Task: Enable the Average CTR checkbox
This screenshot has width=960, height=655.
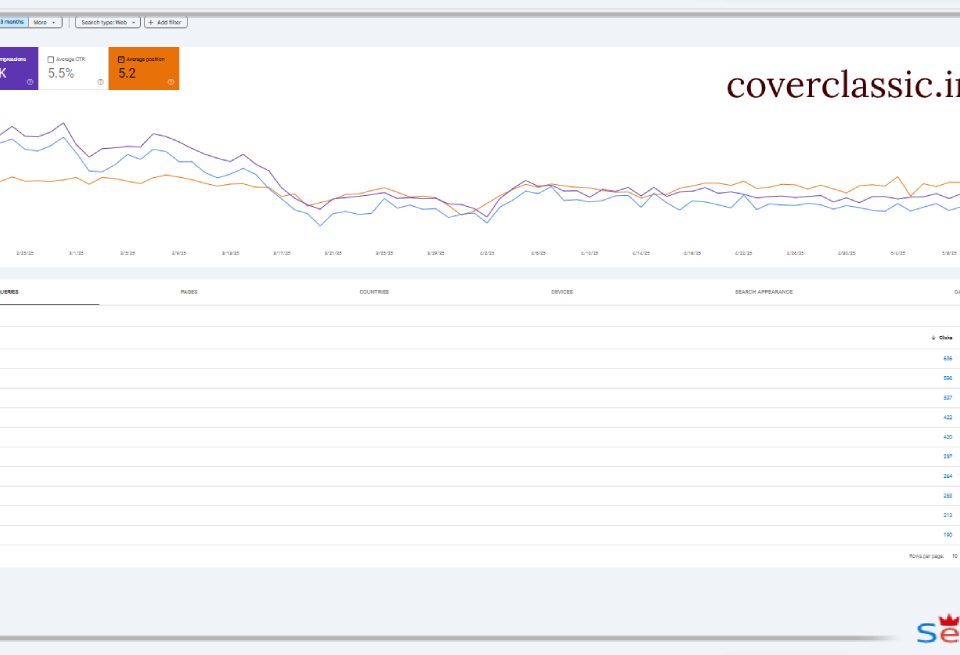Action: pos(51,59)
